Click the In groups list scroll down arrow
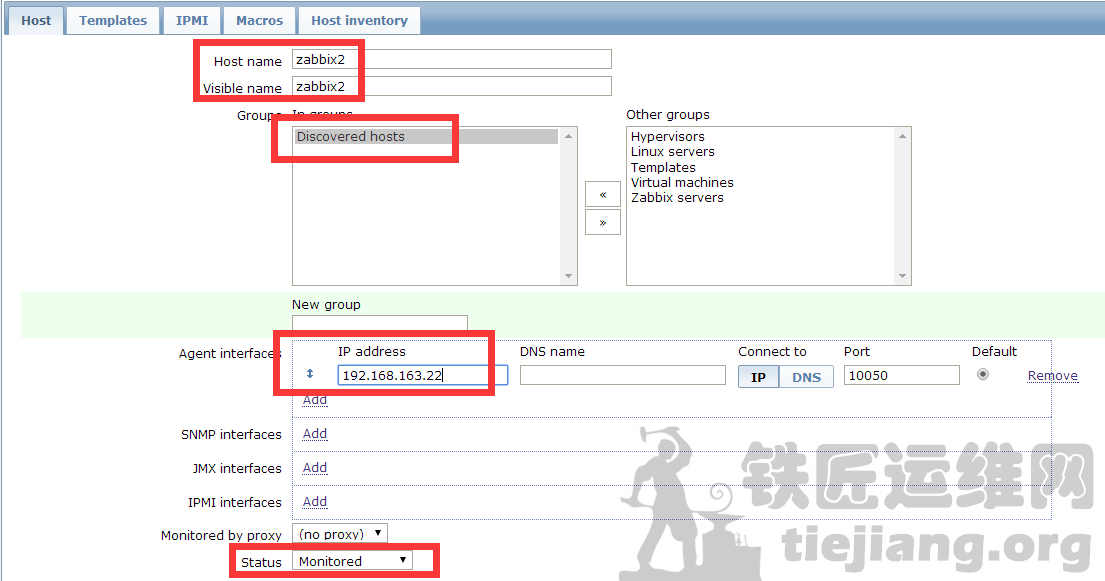Screen dimensions: 1105x581 coord(569,276)
